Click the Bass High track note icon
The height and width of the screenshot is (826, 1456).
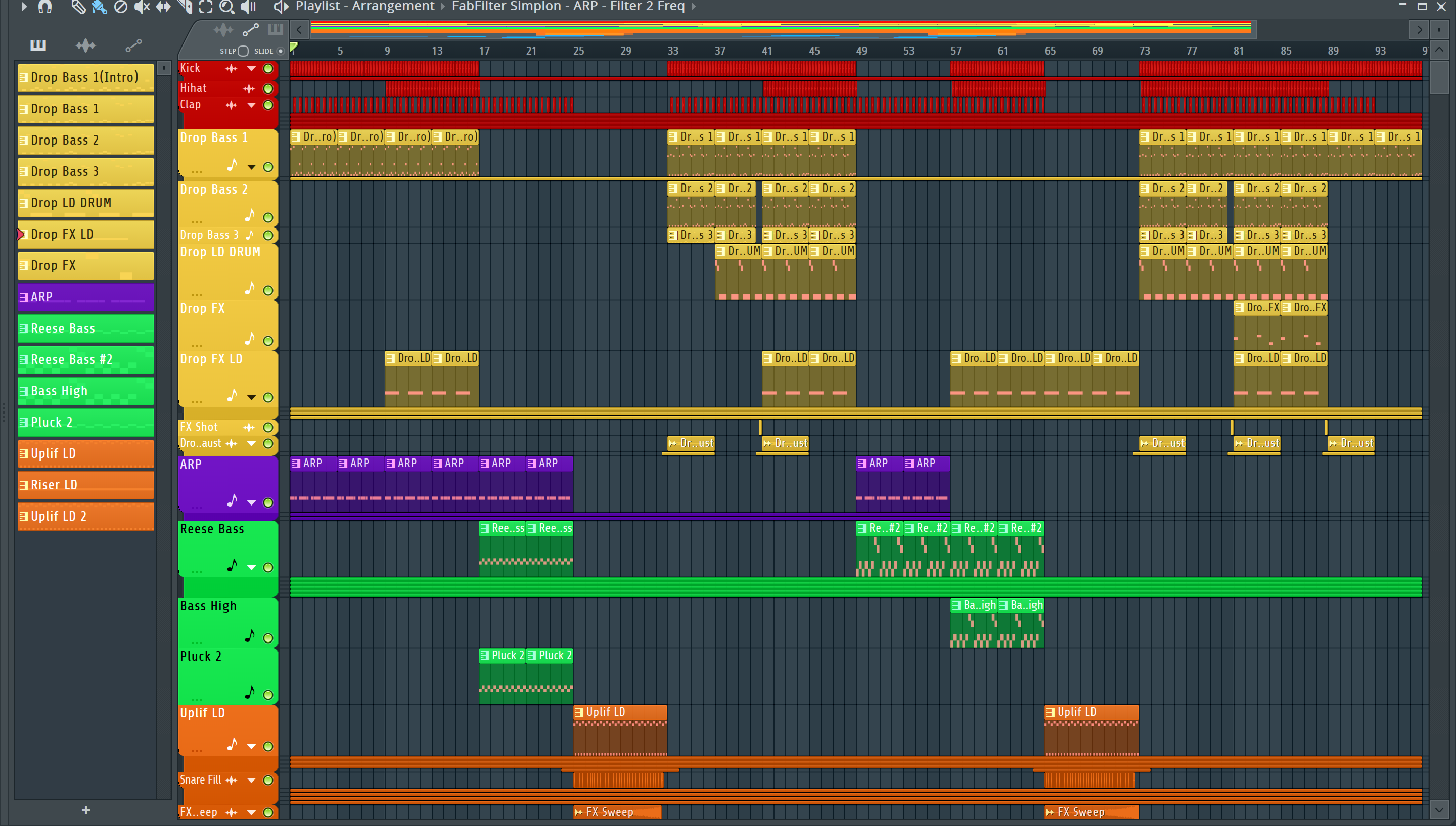(250, 636)
